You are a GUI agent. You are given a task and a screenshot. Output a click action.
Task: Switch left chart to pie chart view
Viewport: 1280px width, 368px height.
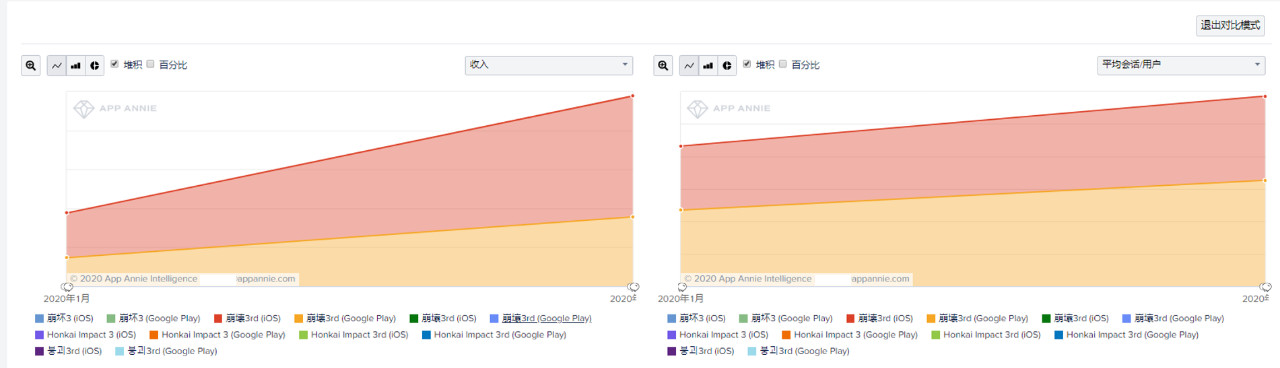[x=94, y=65]
